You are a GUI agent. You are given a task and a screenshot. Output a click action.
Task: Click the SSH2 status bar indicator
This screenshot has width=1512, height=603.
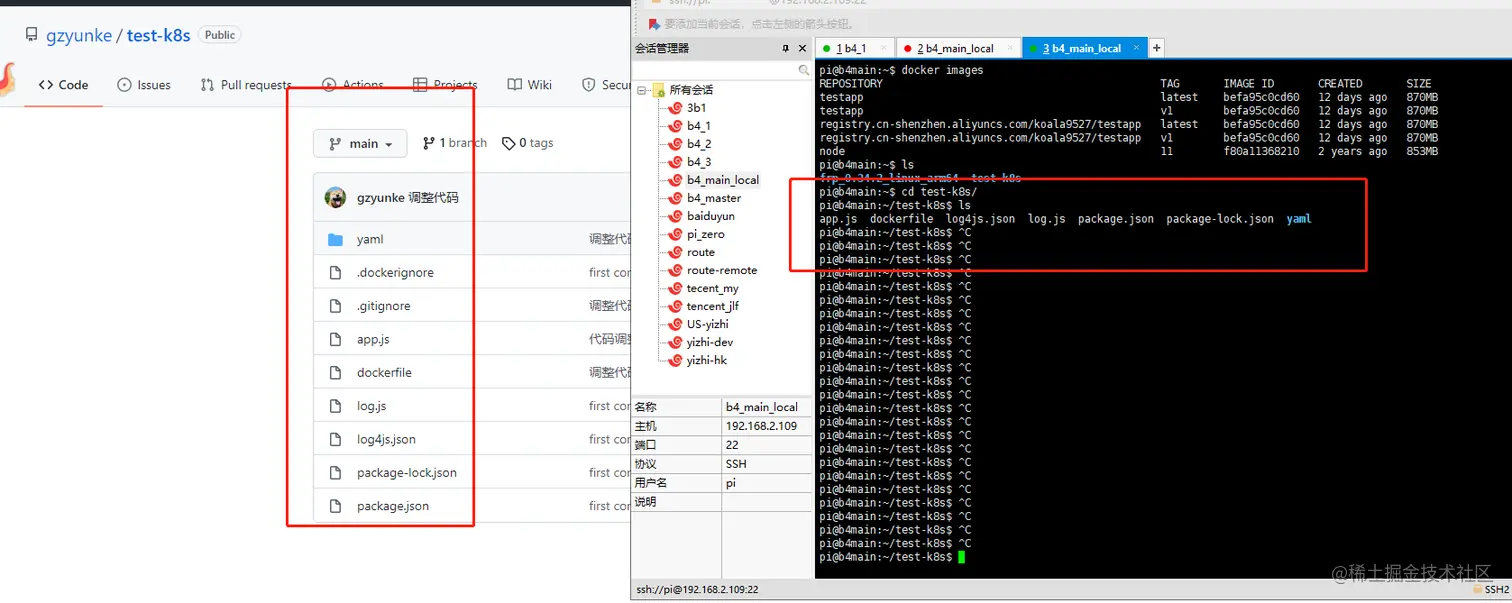coord(1489,590)
